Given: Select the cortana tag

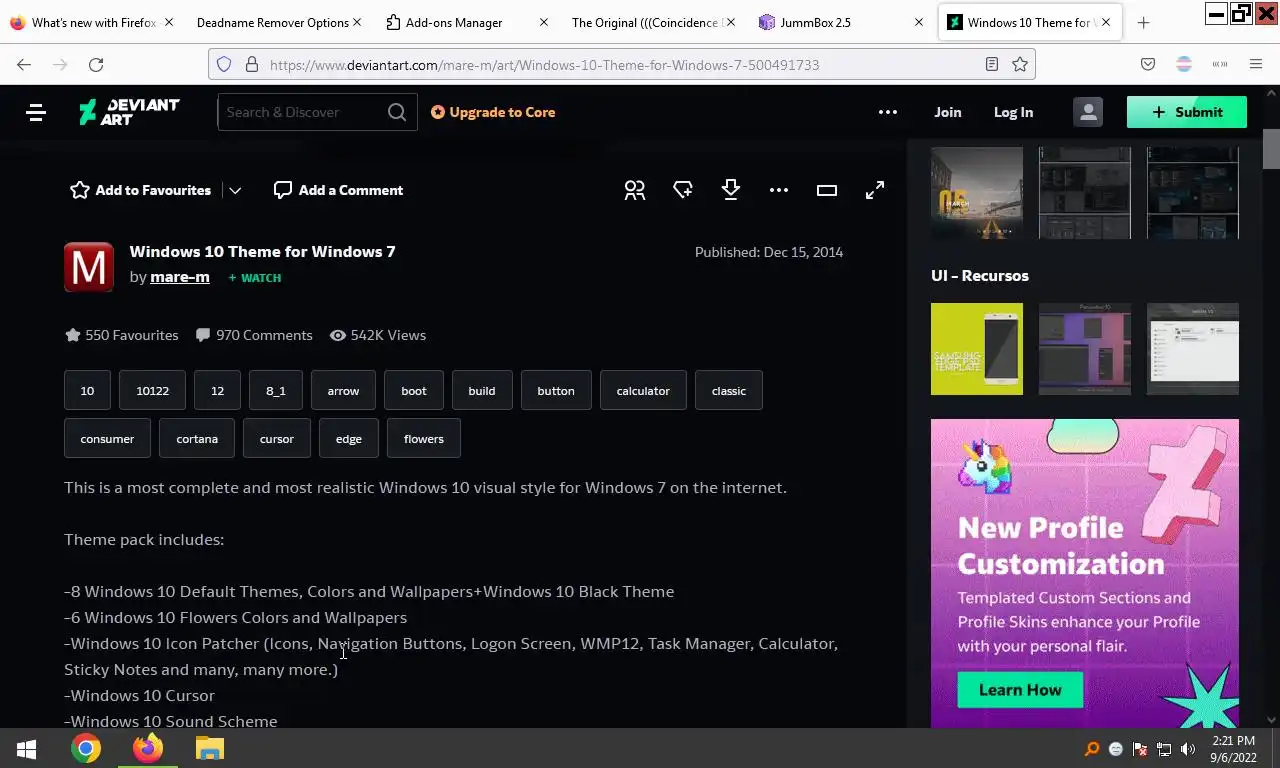Looking at the screenshot, I should 197,439.
